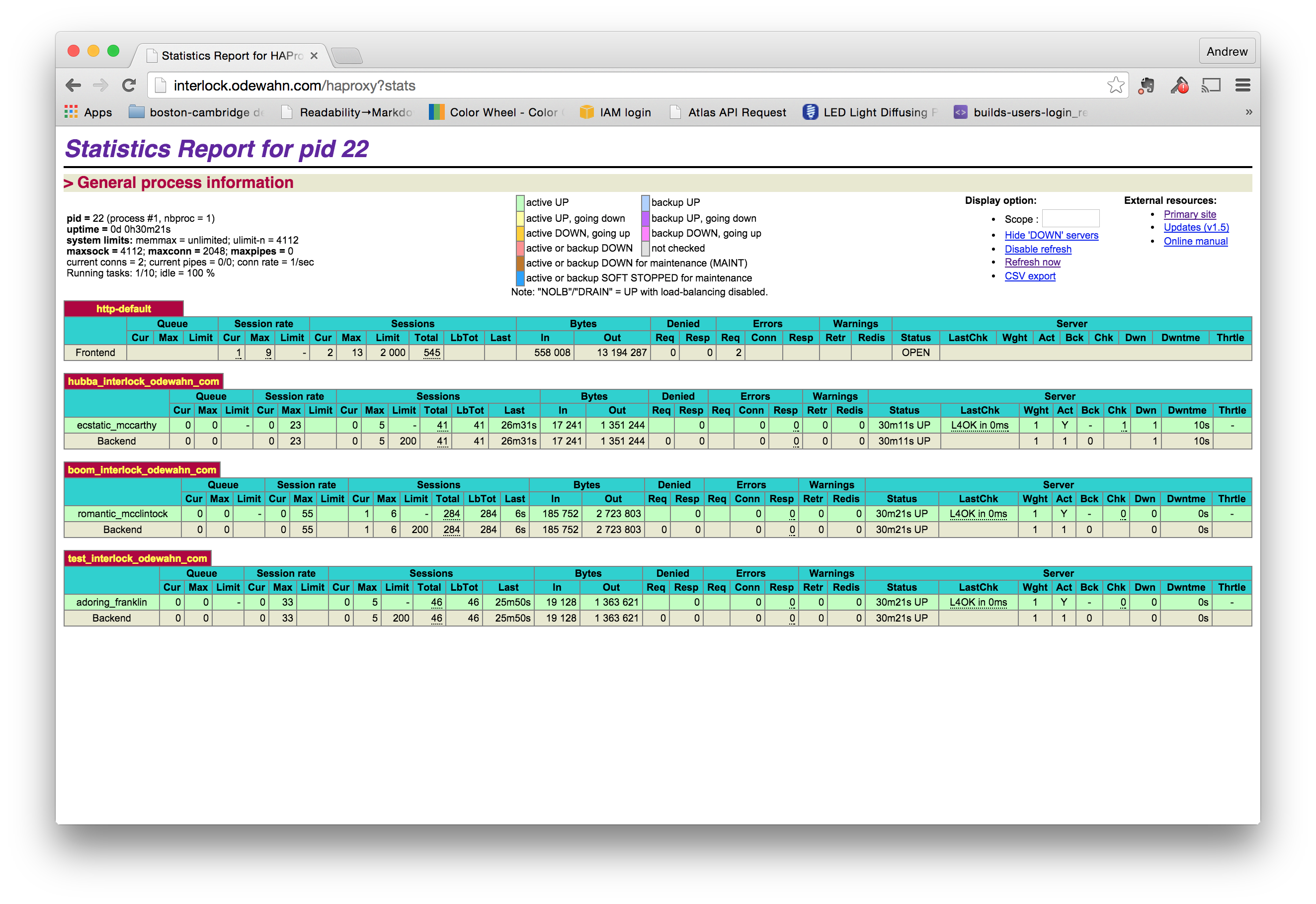The width and height of the screenshot is (1316, 904).
Task: Click the Refresh now link
Action: (x=1032, y=262)
